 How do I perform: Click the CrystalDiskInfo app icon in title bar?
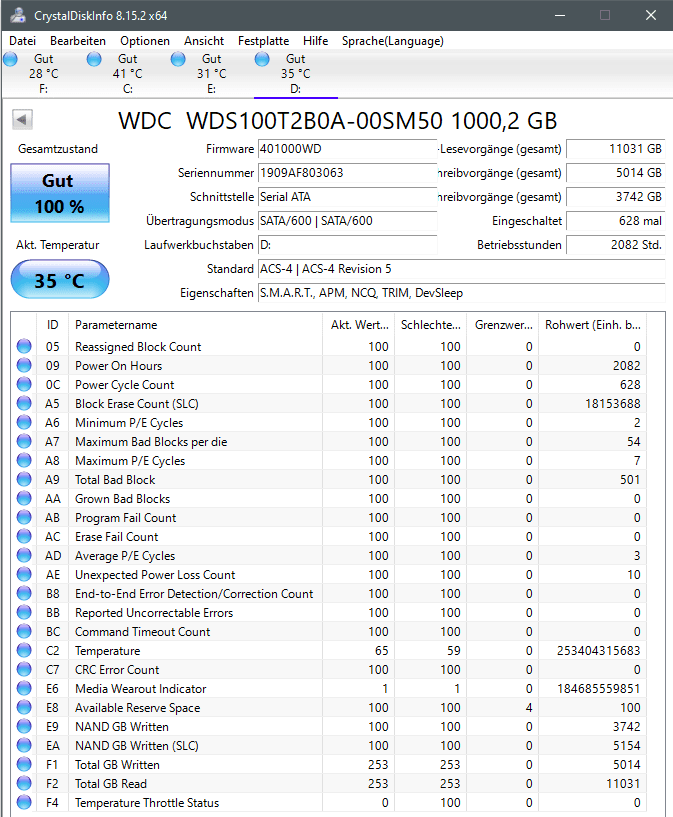click(x=18, y=15)
